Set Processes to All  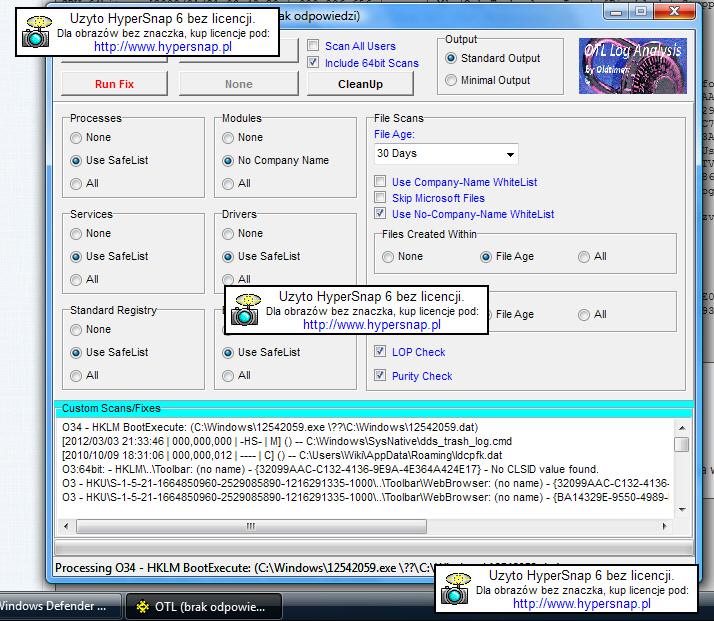click(x=76, y=183)
